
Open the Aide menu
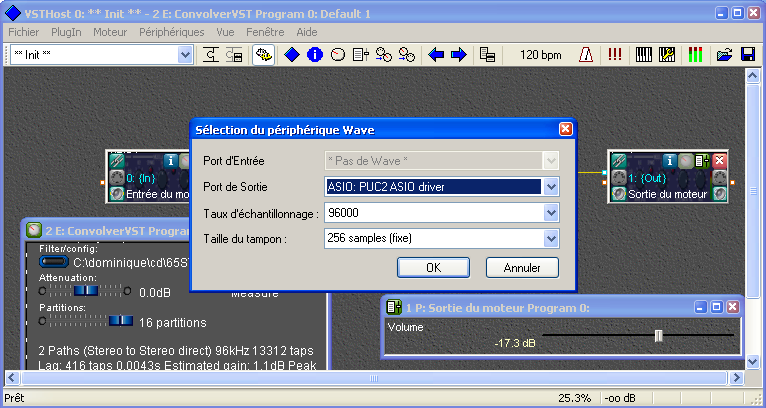click(x=307, y=32)
